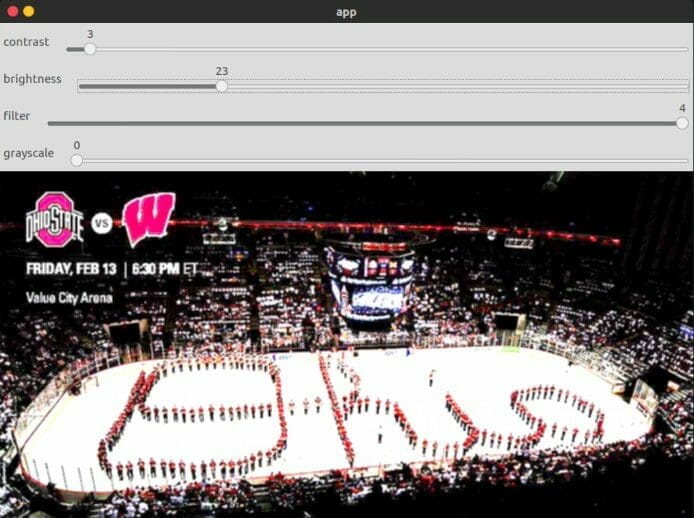Click the grayscale slider handle at 0
694x518 pixels.
(x=77, y=160)
